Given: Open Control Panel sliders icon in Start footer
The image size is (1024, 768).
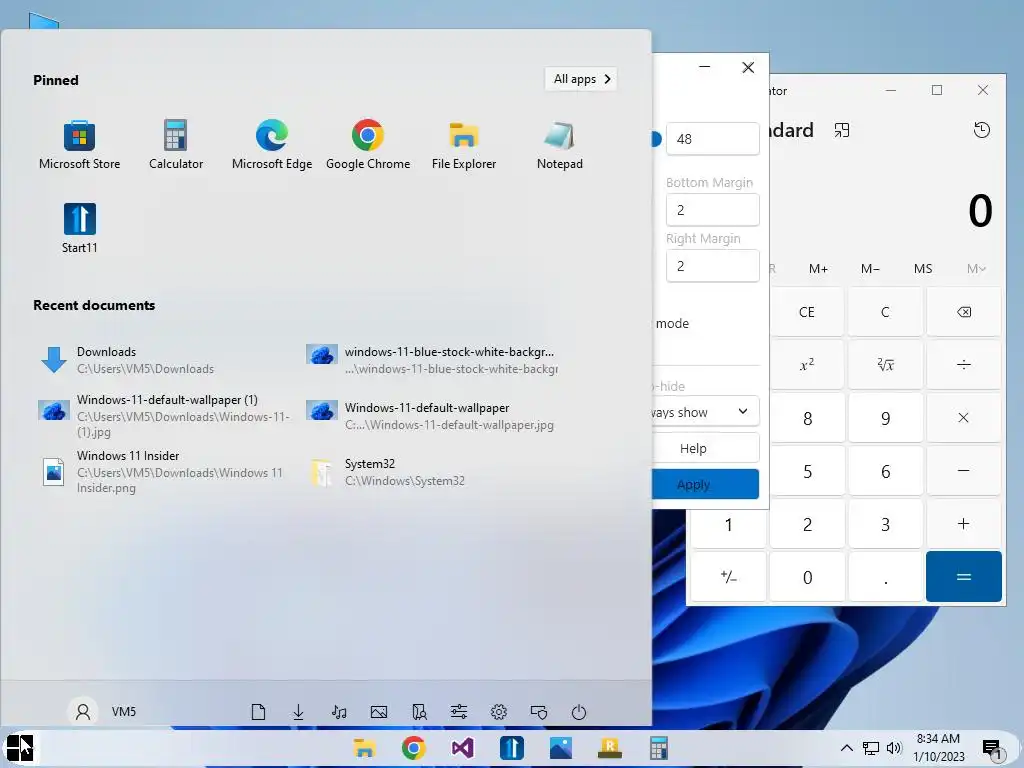Looking at the screenshot, I should pyautogui.click(x=459, y=712).
